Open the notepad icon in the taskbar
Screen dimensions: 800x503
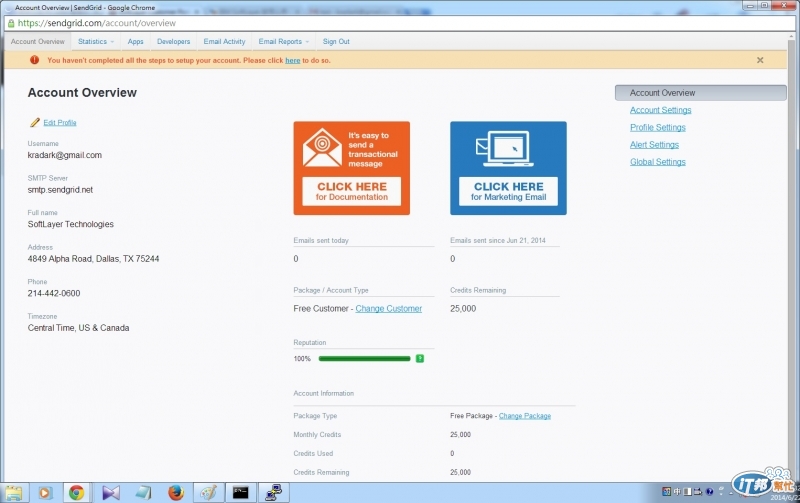point(143,493)
